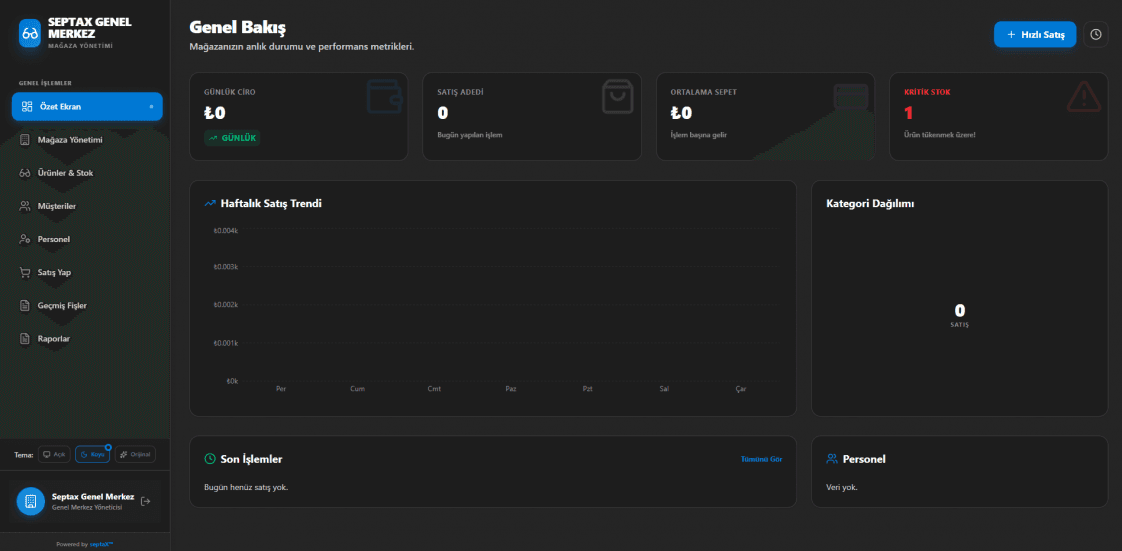Select Personel in the sidebar menu

click(87, 239)
